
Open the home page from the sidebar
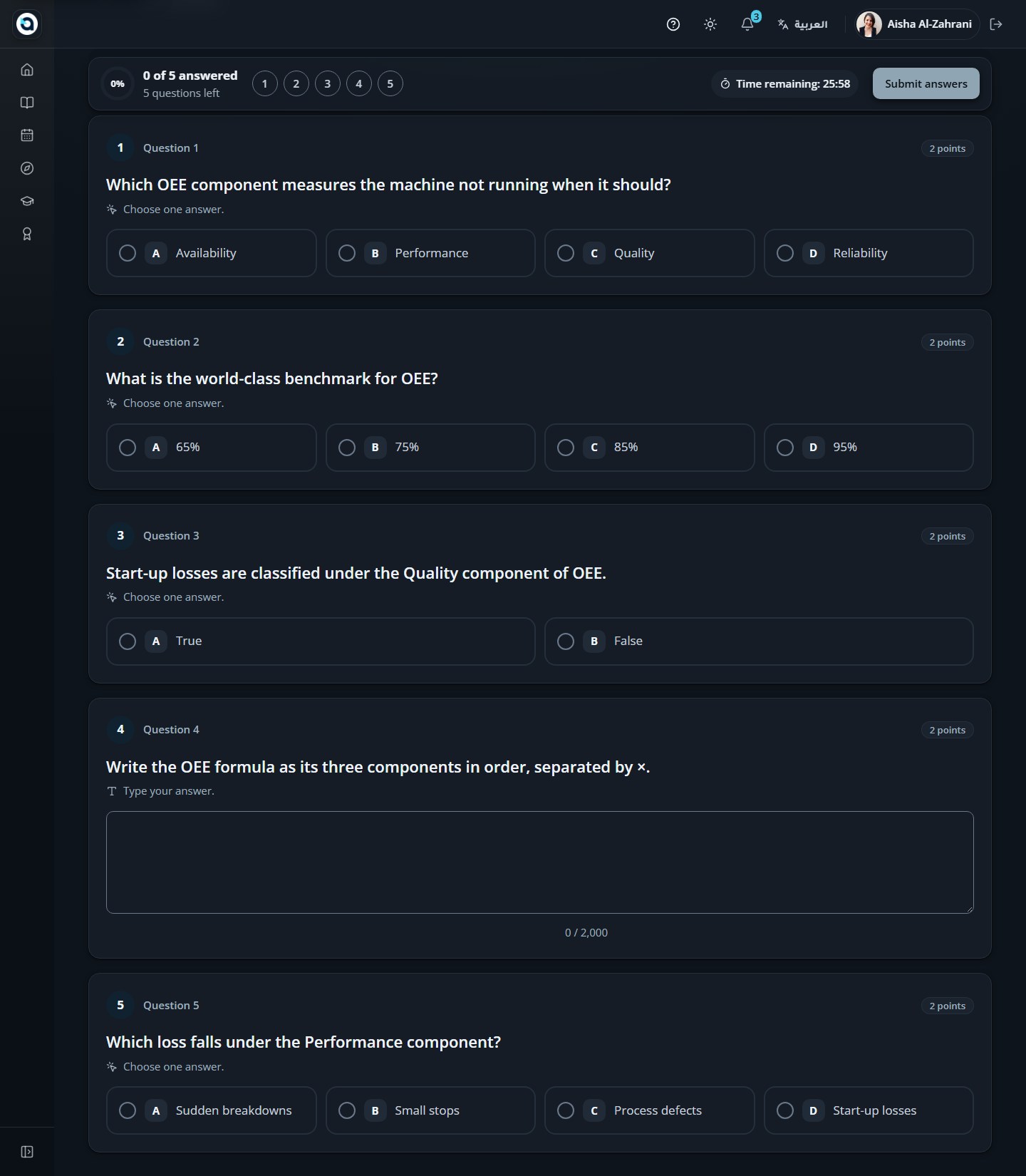click(27, 70)
